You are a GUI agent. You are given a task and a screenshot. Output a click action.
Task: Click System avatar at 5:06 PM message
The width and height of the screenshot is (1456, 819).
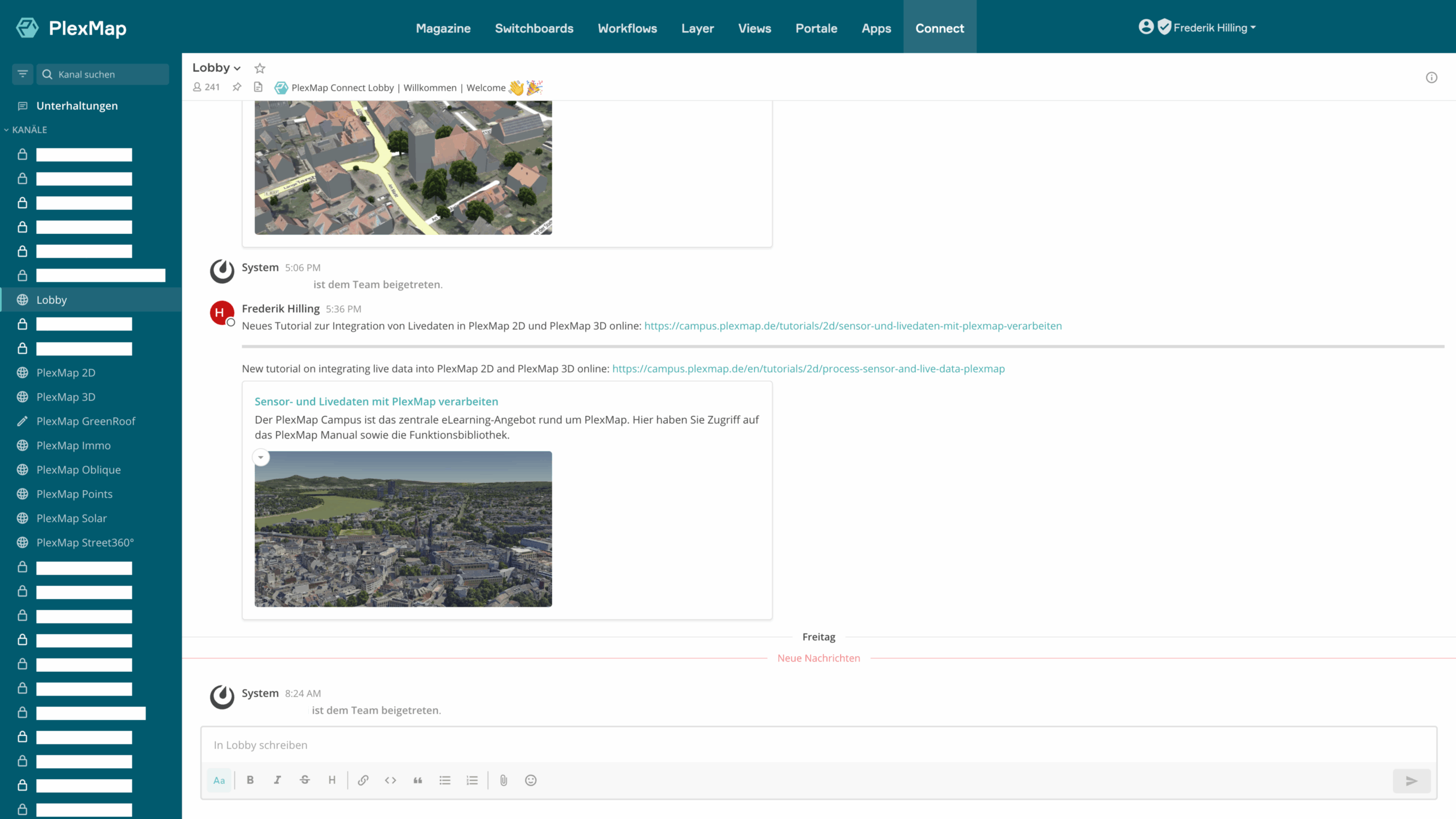click(x=222, y=271)
